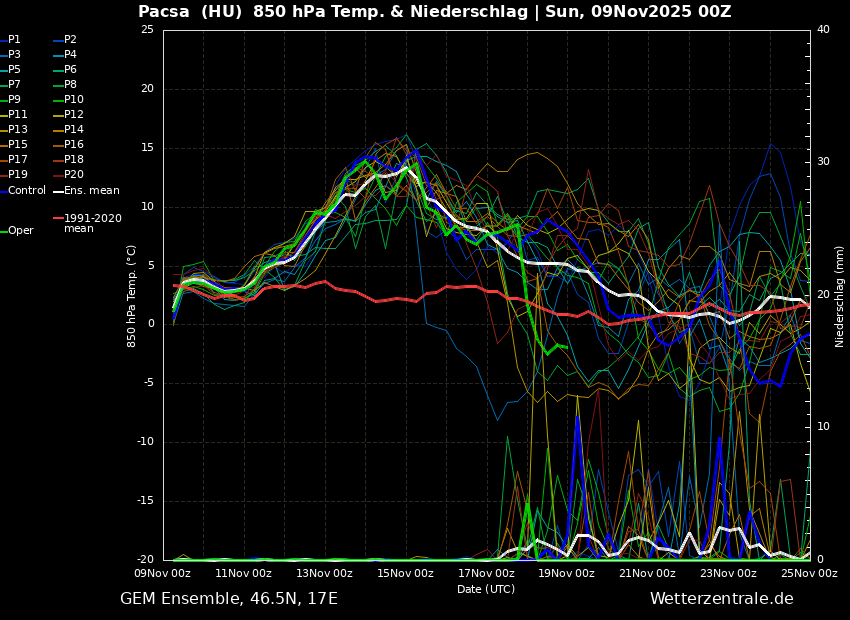
Task: Select the Control legend entry
Action: (x=26, y=190)
